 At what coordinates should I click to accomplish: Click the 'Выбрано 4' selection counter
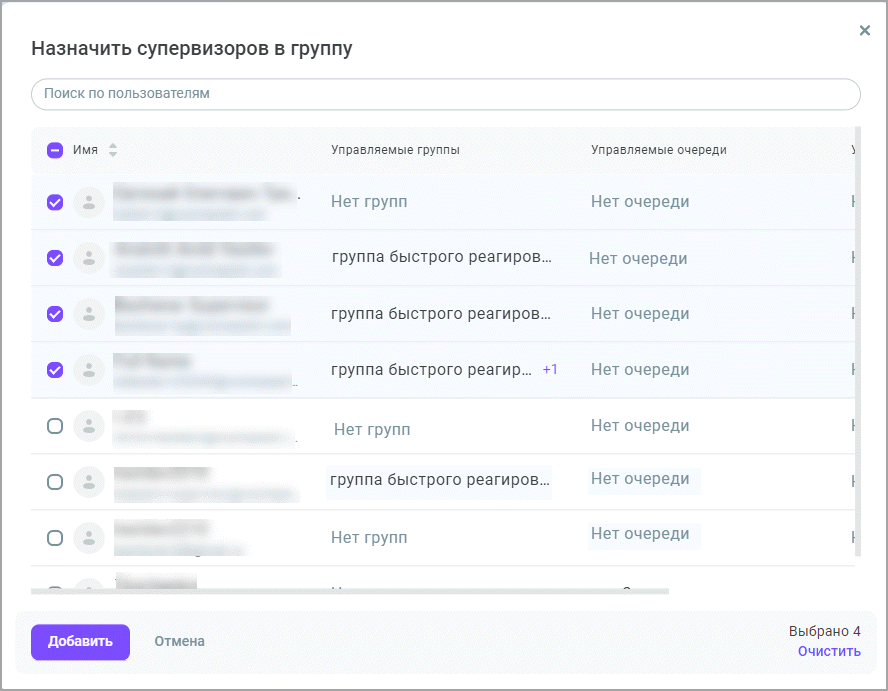click(x=825, y=631)
